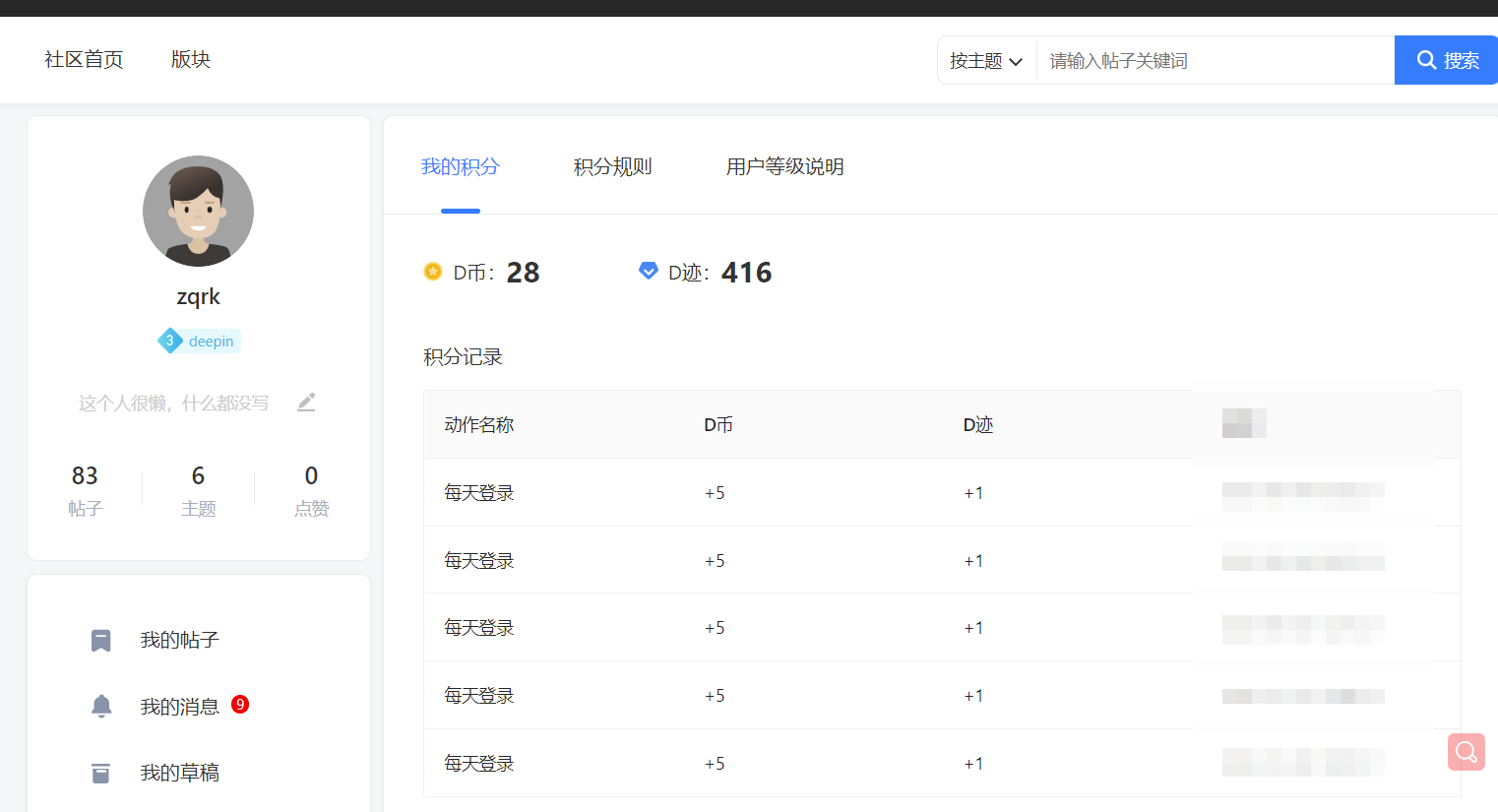Image resolution: width=1498 pixels, height=812 pixels.
Task: Click the level 3 deepin badge
Action: (198, 341)
